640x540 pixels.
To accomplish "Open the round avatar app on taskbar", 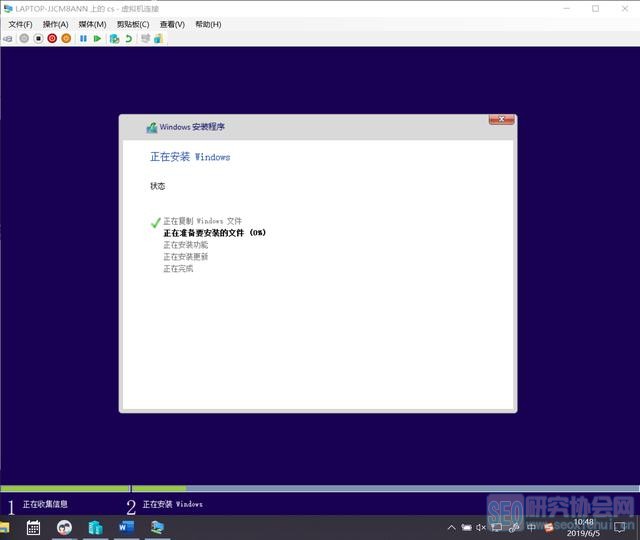I will click(x=64, y=528).
